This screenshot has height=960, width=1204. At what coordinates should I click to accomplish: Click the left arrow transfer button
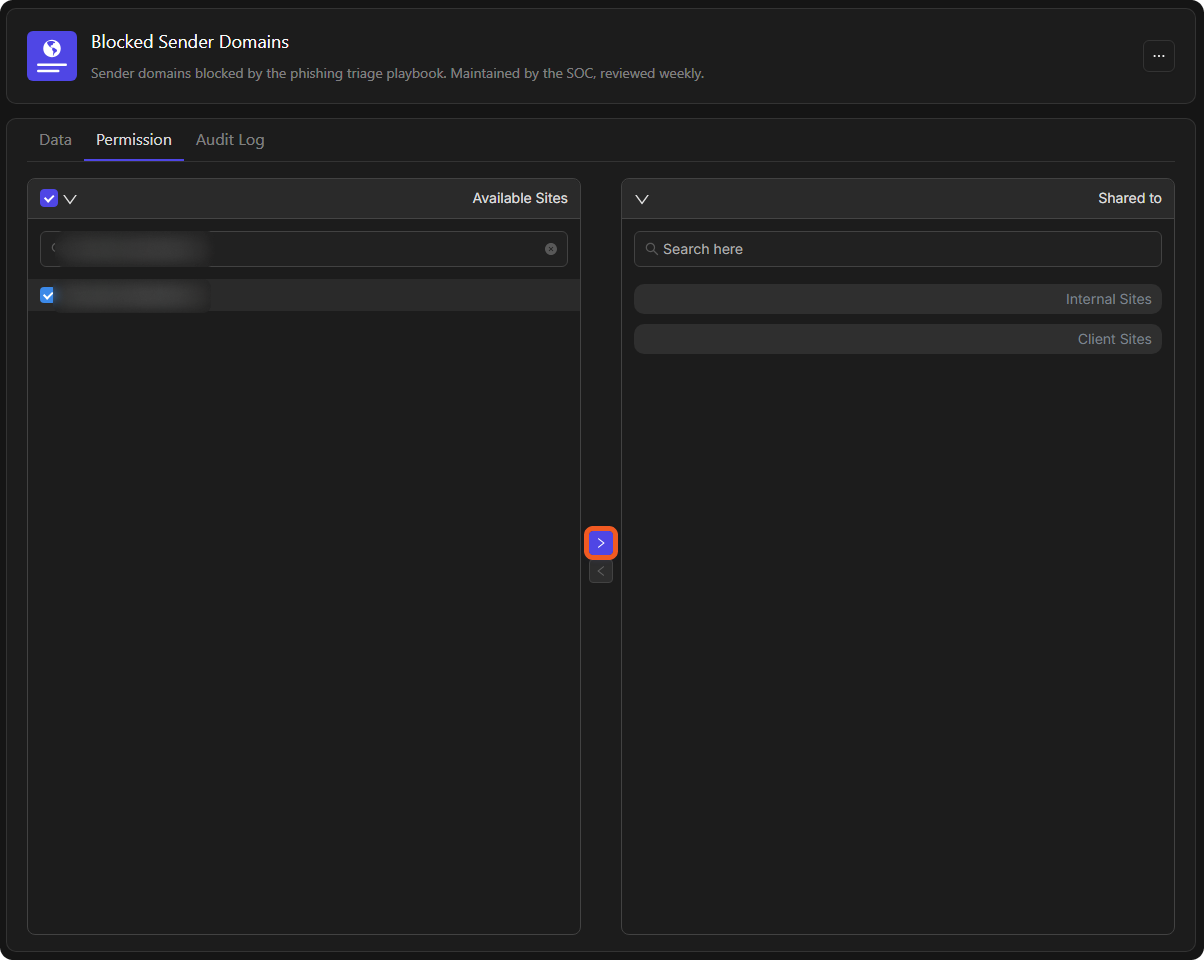pos(601,571)
